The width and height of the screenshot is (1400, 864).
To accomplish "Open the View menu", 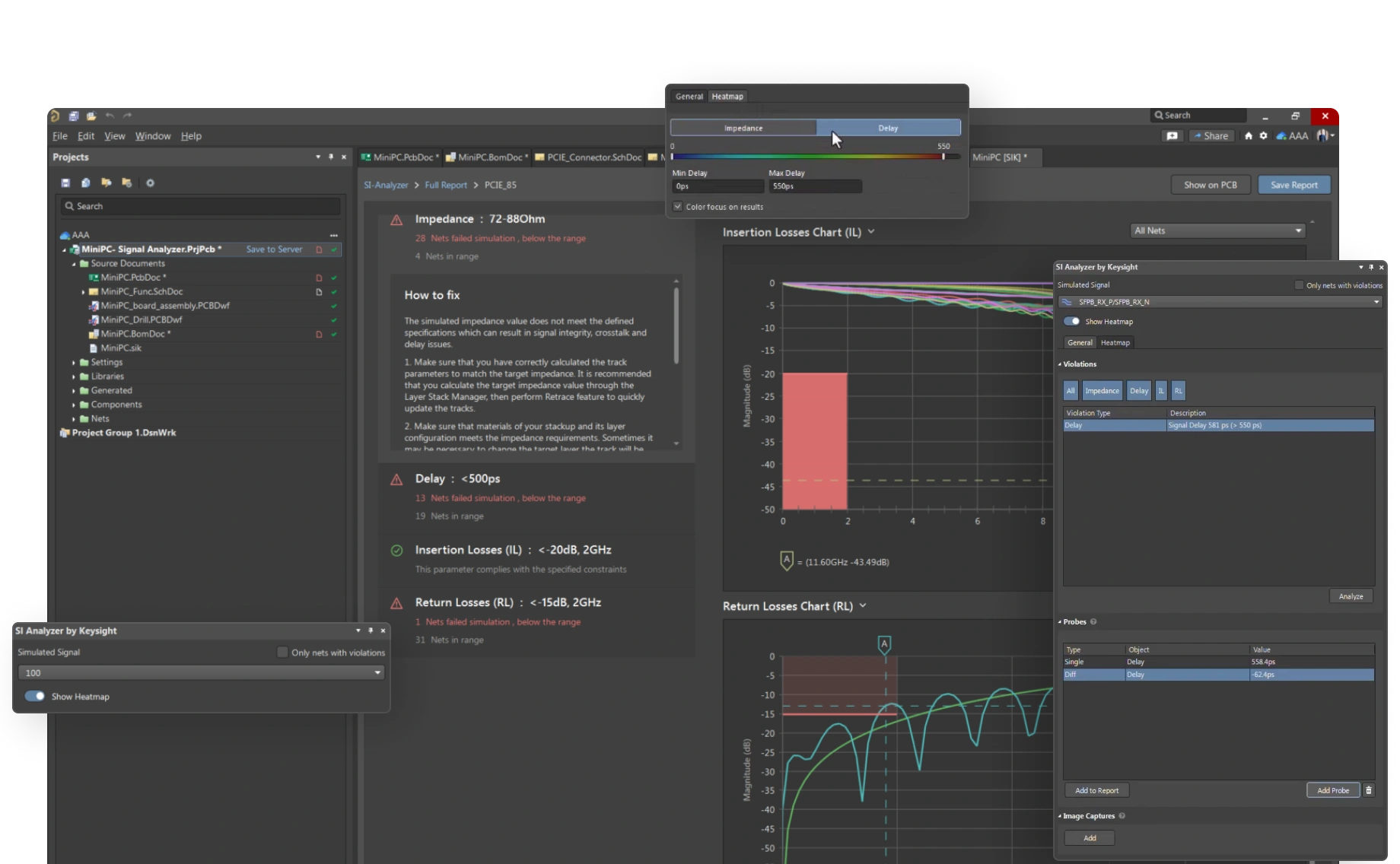I will pos(115,136).
